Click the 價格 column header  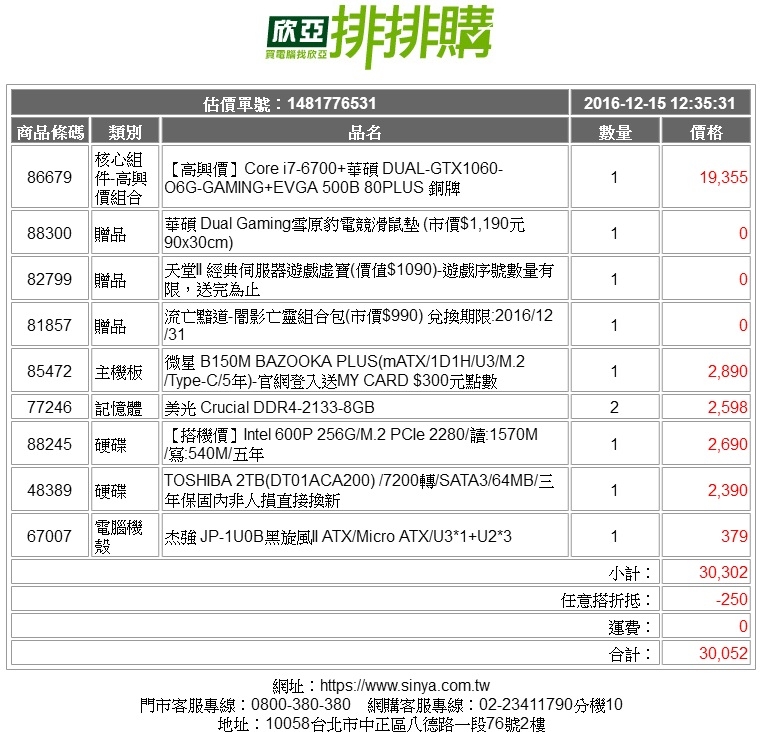pyautogui.click(x=706, y=131)
